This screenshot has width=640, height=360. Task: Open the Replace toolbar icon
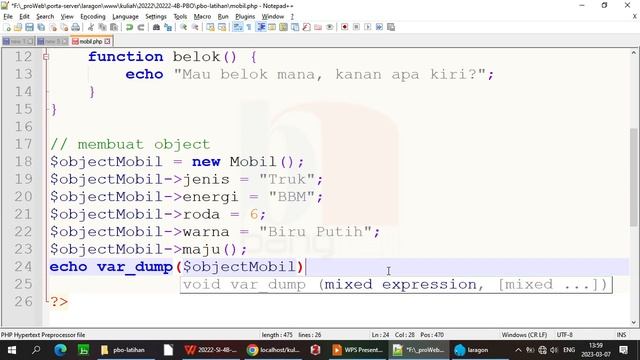coord(168,27)
